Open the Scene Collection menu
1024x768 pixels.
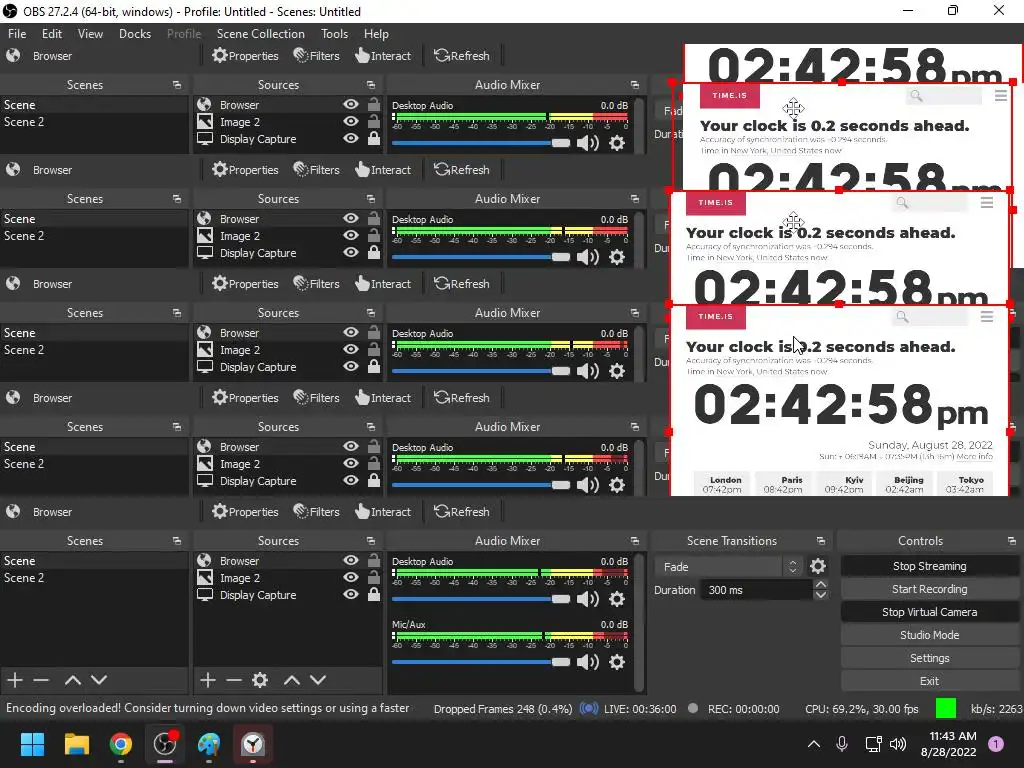point(261,34)
